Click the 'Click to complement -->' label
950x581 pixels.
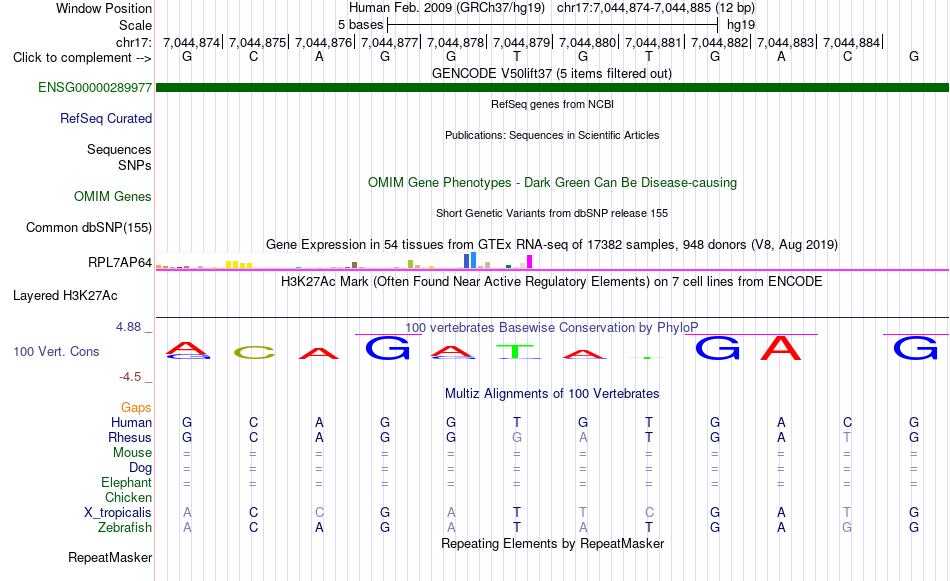point(82,58)
